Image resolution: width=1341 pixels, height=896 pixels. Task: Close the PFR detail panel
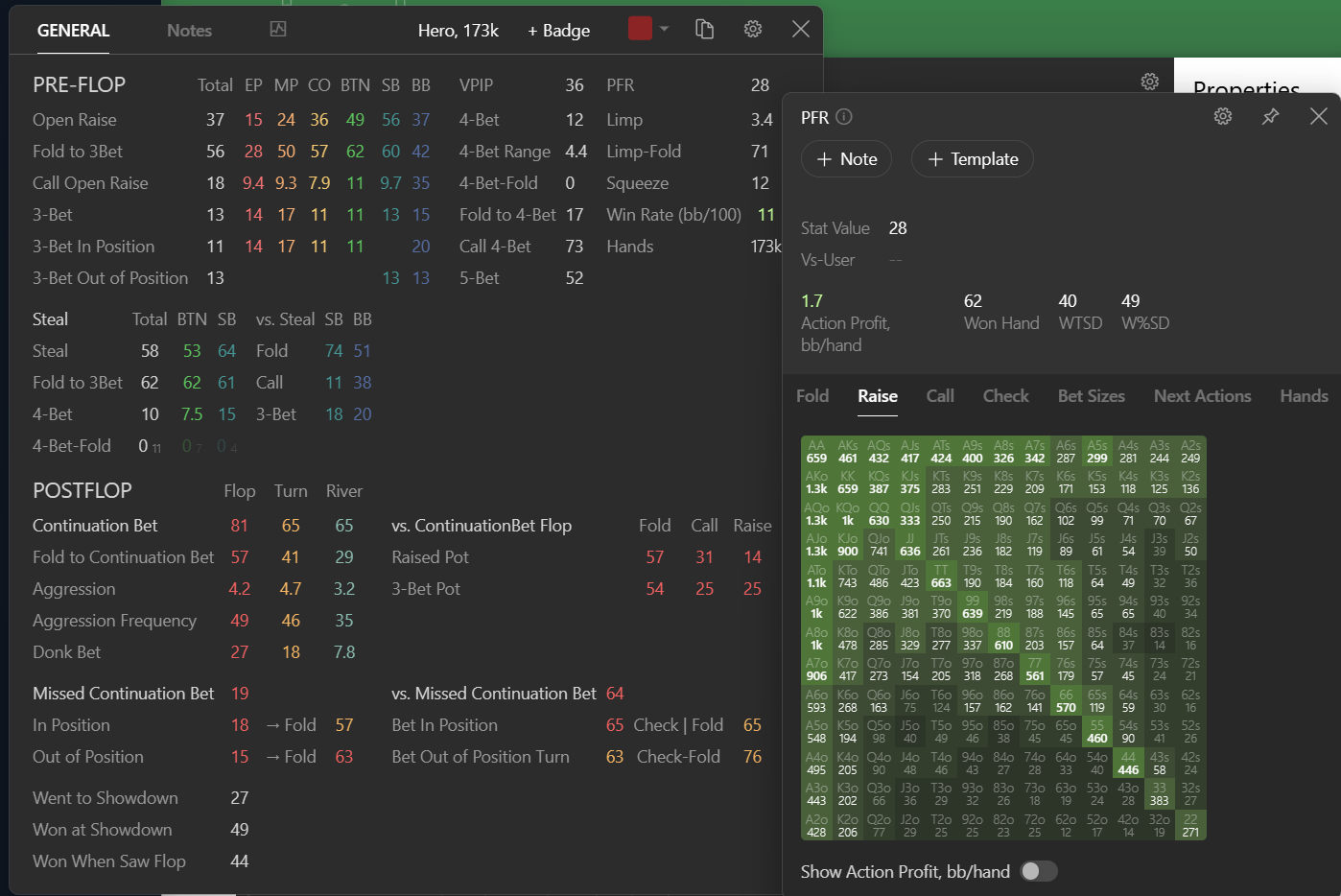pos(1319,116)
